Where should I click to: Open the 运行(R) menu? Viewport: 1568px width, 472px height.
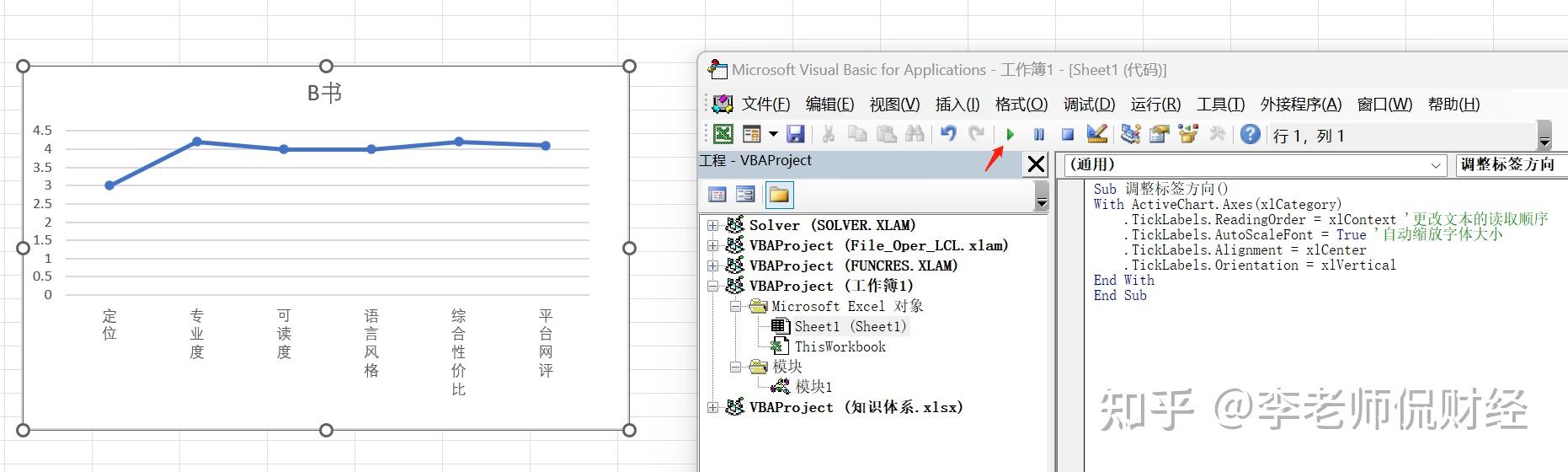(1155, 104)
